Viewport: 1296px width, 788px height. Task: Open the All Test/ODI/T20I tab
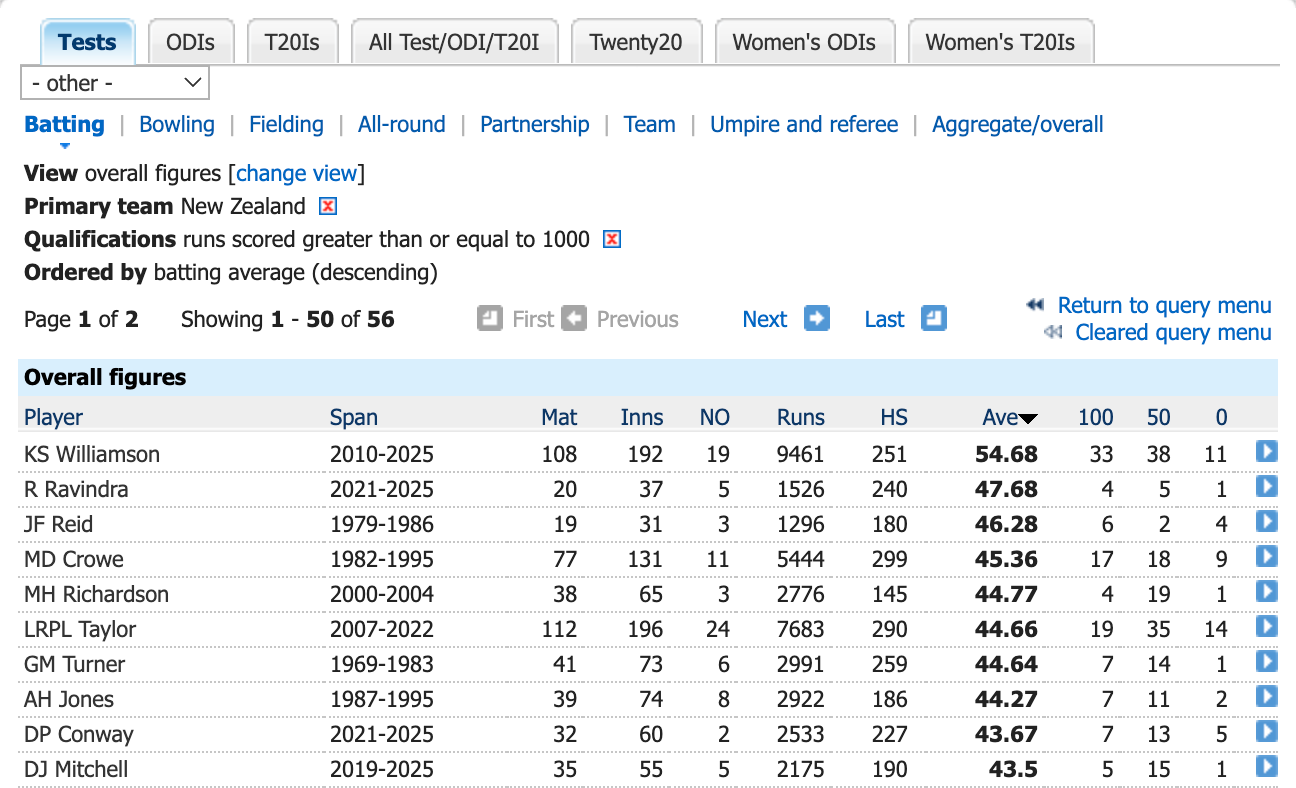454,42
